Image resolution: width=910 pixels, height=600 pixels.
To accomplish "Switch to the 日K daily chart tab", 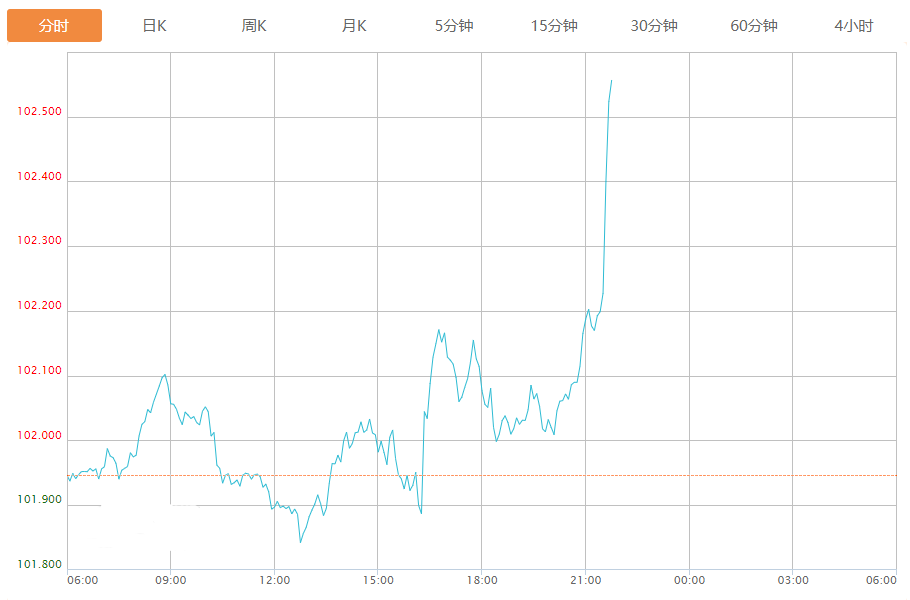I will 154,26.
